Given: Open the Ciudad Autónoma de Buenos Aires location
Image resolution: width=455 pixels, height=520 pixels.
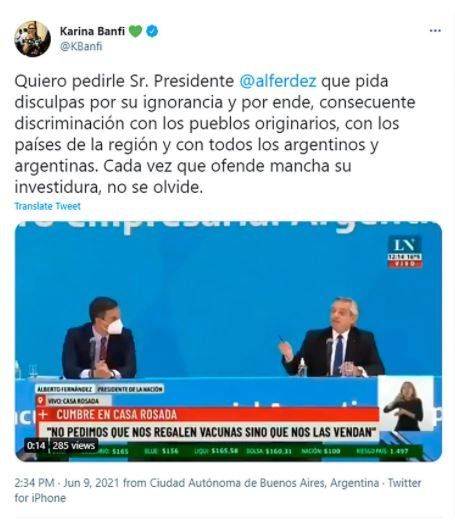Looking at the screenshot, I should [264, 483].
